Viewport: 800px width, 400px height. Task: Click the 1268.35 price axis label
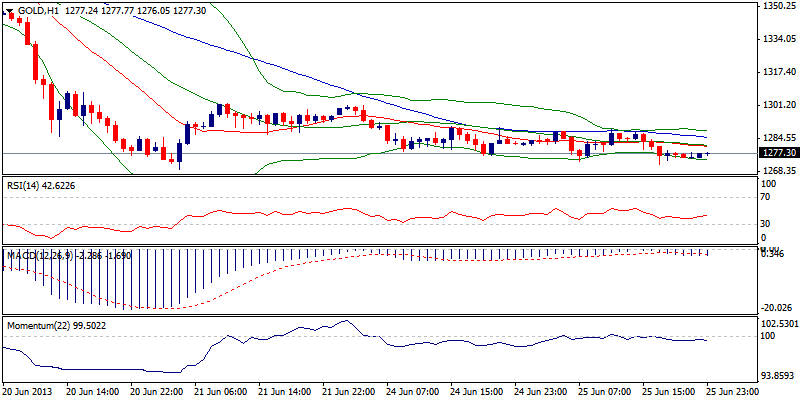777,170
